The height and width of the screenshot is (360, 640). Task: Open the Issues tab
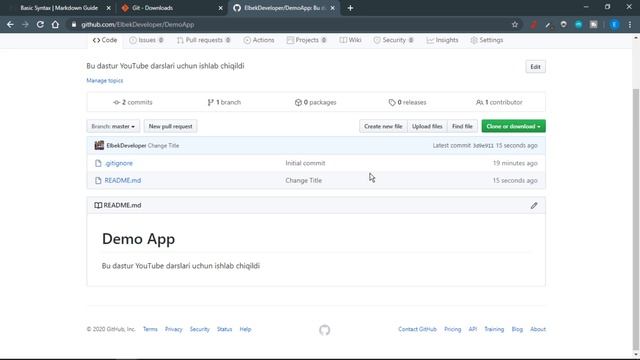point(146,40)
